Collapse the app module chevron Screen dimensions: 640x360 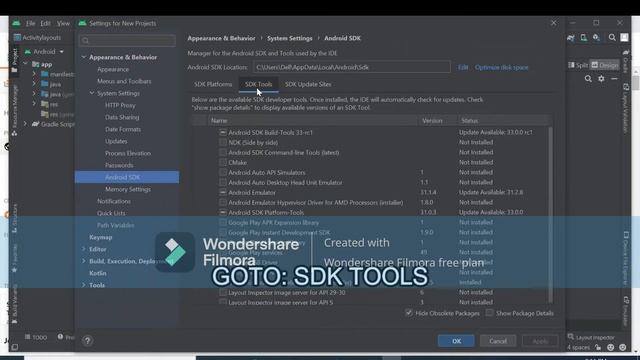[26, 64]
